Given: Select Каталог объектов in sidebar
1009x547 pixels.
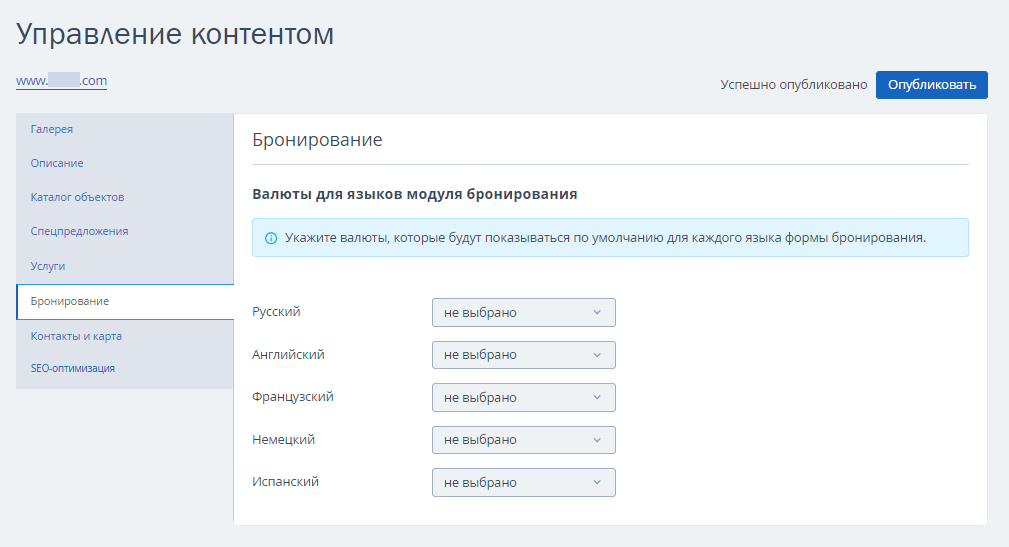Looking at the screenshot, I should (77, 197).
